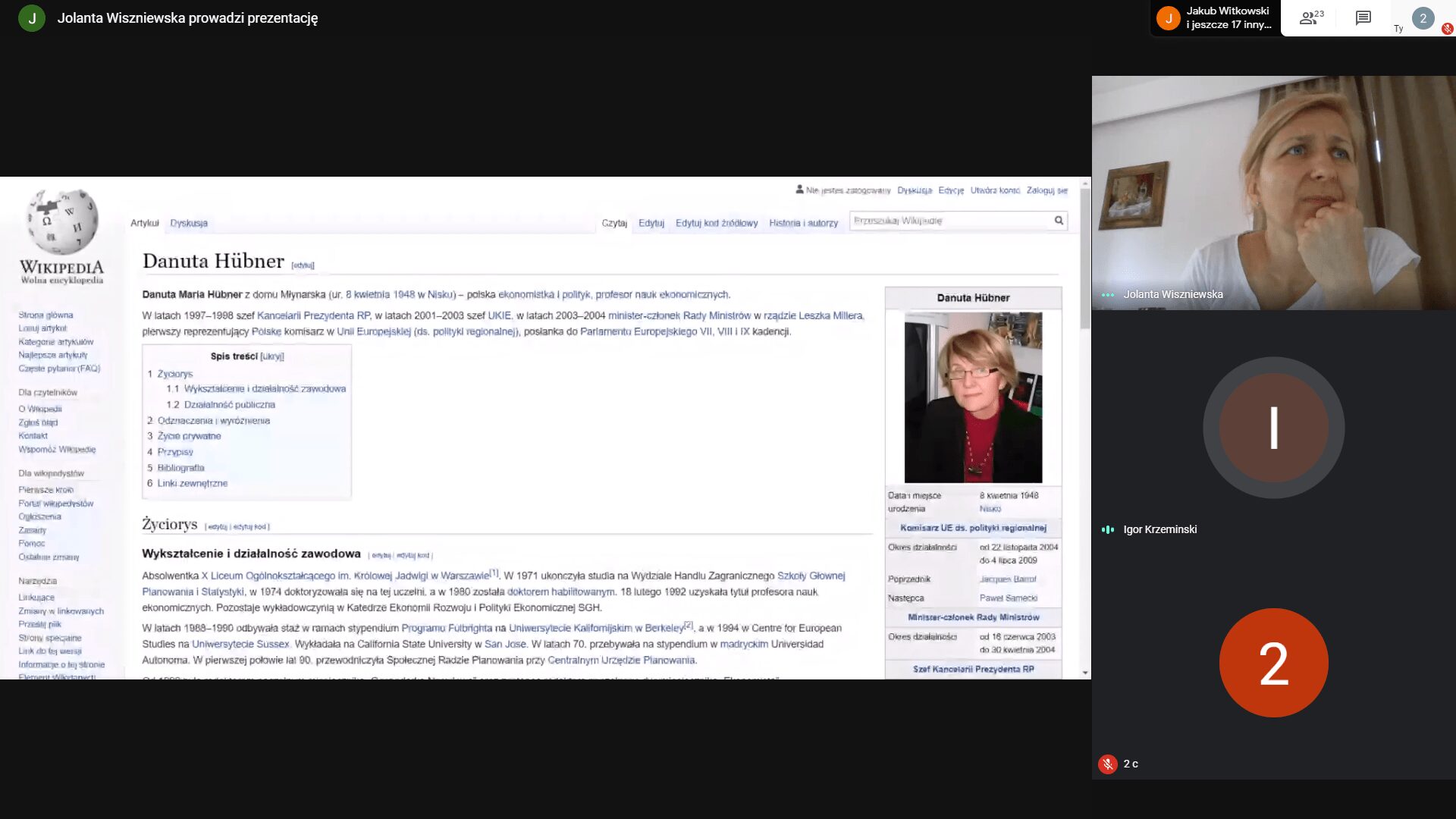
Task: Jump to section Życie prywatne in contents
Action: 189,437
